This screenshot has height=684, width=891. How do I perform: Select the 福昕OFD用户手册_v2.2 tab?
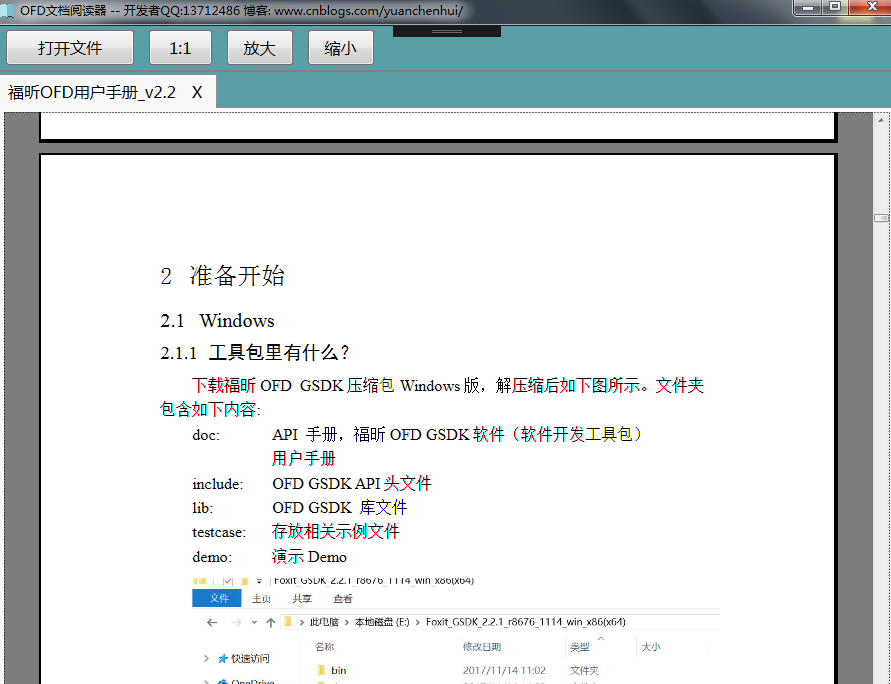[x=92, y=92]
